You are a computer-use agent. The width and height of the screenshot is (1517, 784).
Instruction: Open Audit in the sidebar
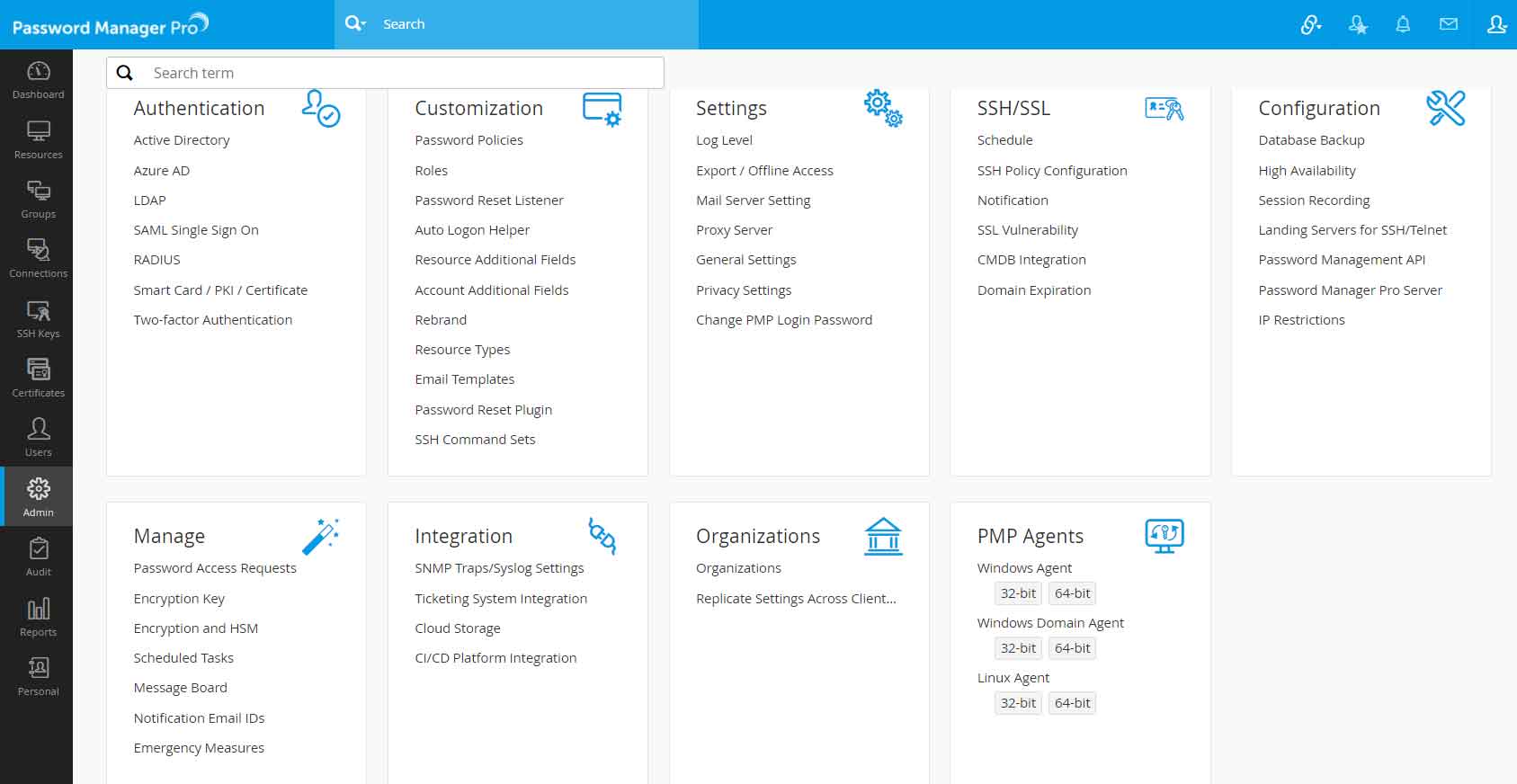[38, 557]
